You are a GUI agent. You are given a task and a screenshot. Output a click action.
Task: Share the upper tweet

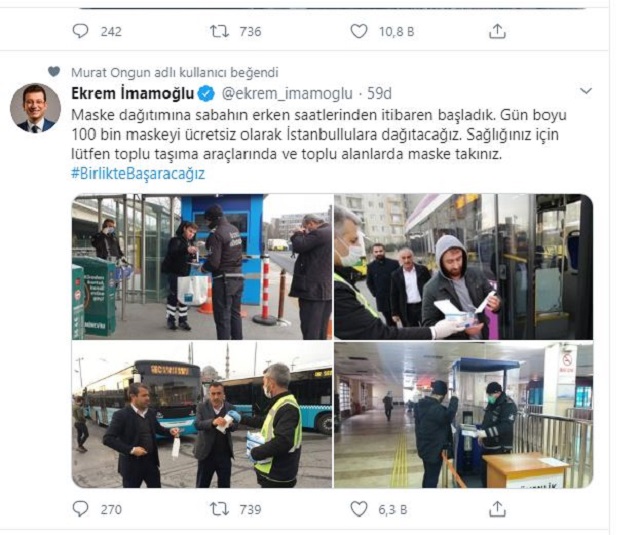(x=497, y=31)
